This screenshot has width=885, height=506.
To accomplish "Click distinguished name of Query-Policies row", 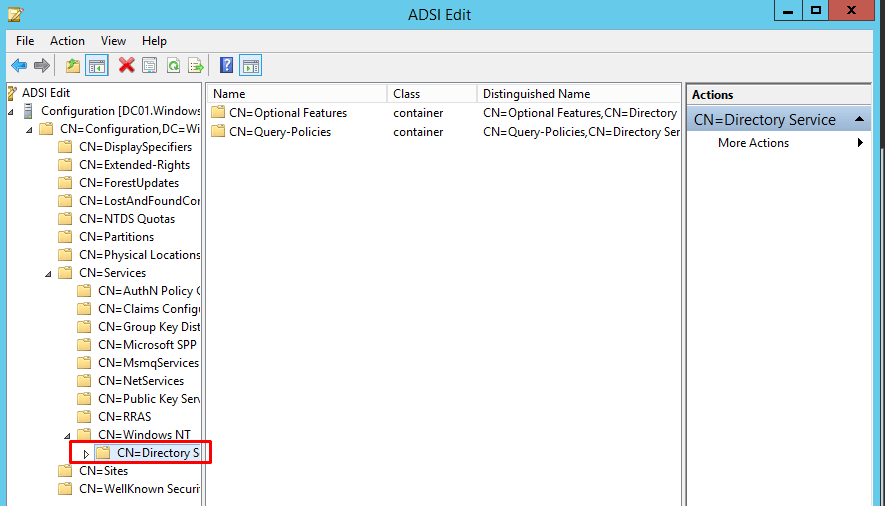I will pyautogui.click(x=581, y=132).
